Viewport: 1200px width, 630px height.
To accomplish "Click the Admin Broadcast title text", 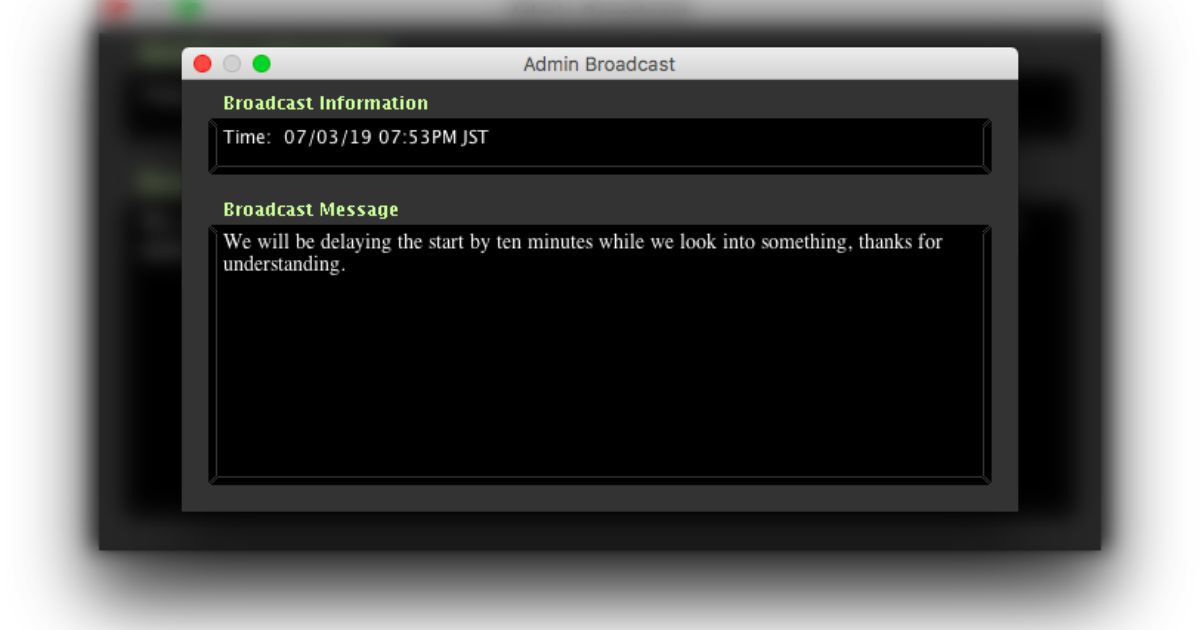I will pos(599,64).
